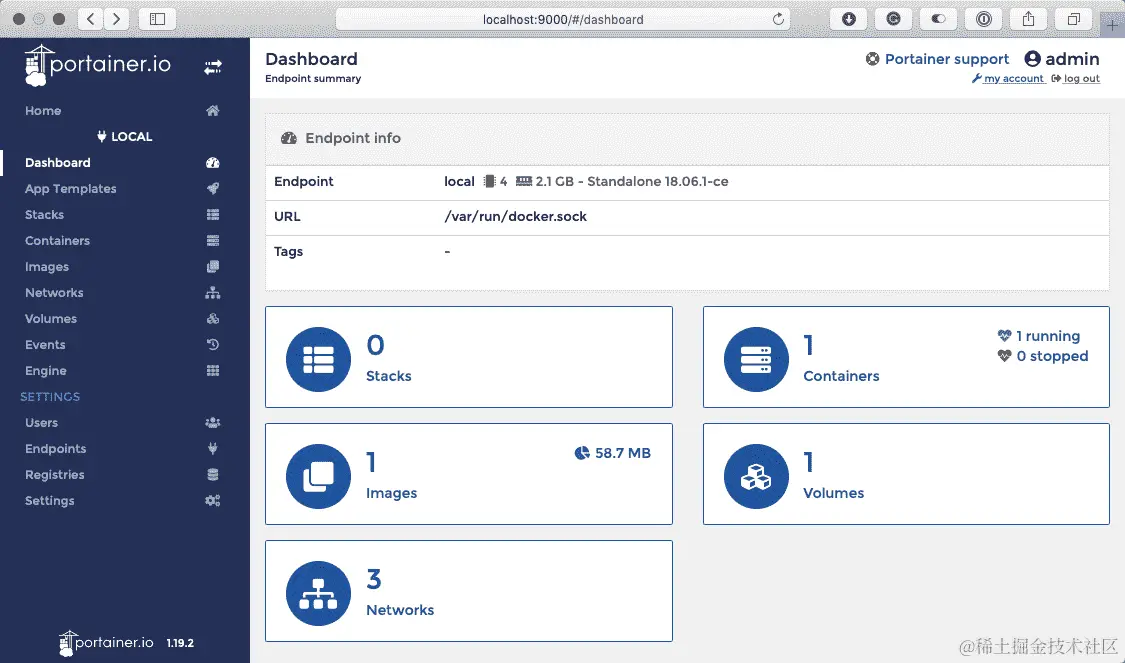
Task: Toggle the browser extension switch icon
Action: pos(938,19)
